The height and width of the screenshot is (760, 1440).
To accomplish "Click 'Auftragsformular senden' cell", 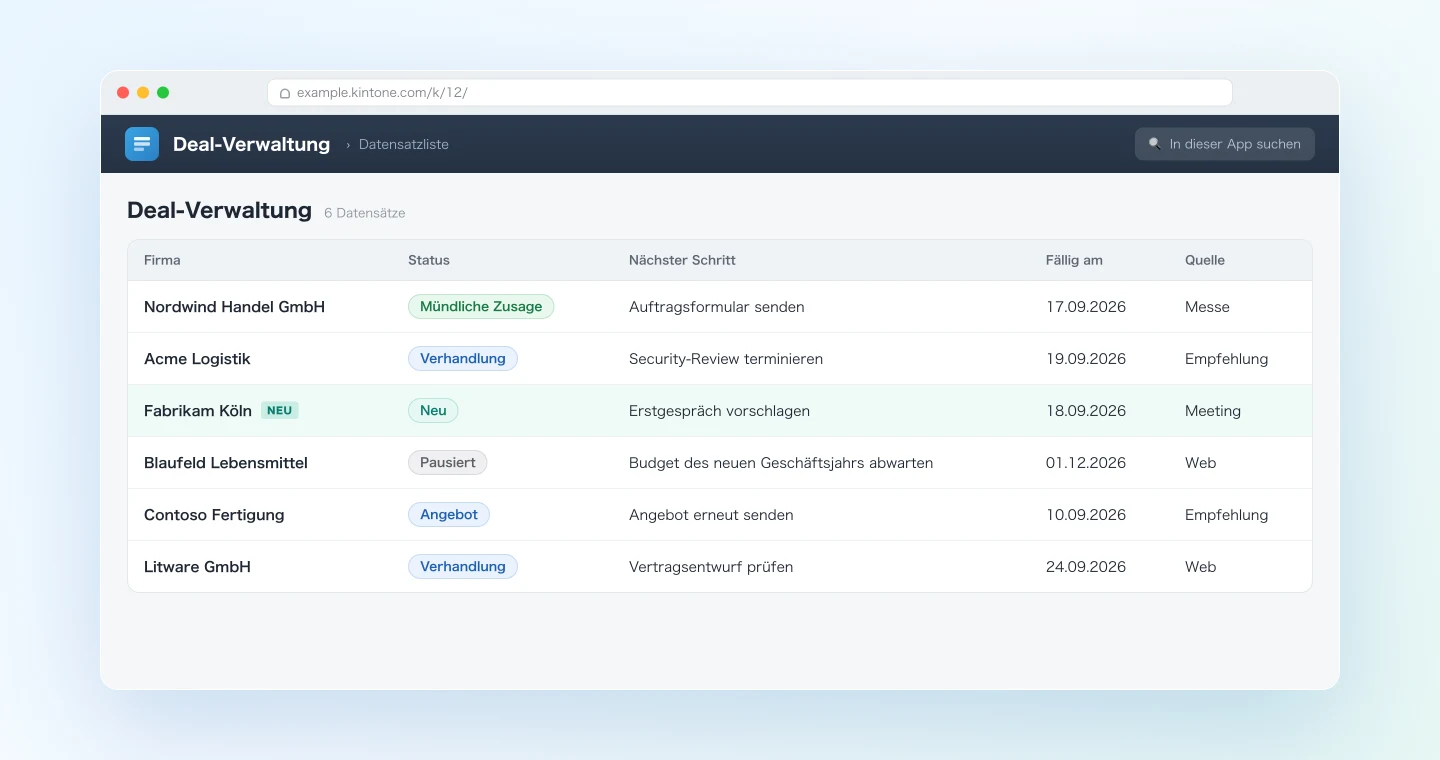I will [x=717, y=307].
